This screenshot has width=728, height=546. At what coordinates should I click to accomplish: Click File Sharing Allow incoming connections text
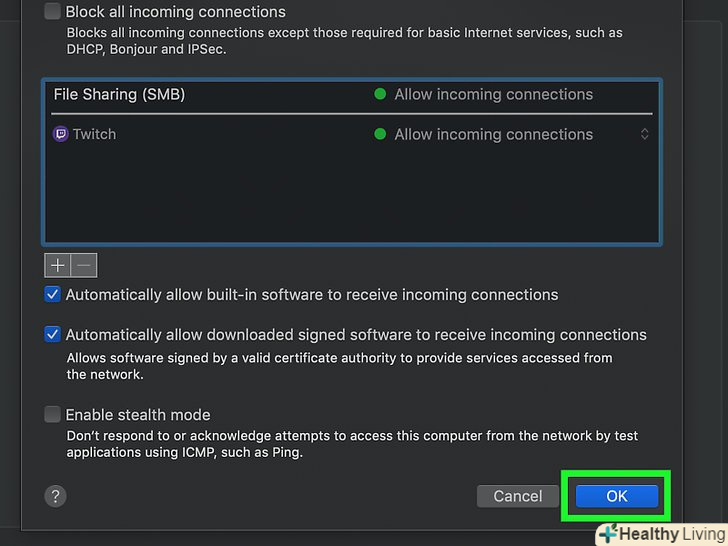493,94
